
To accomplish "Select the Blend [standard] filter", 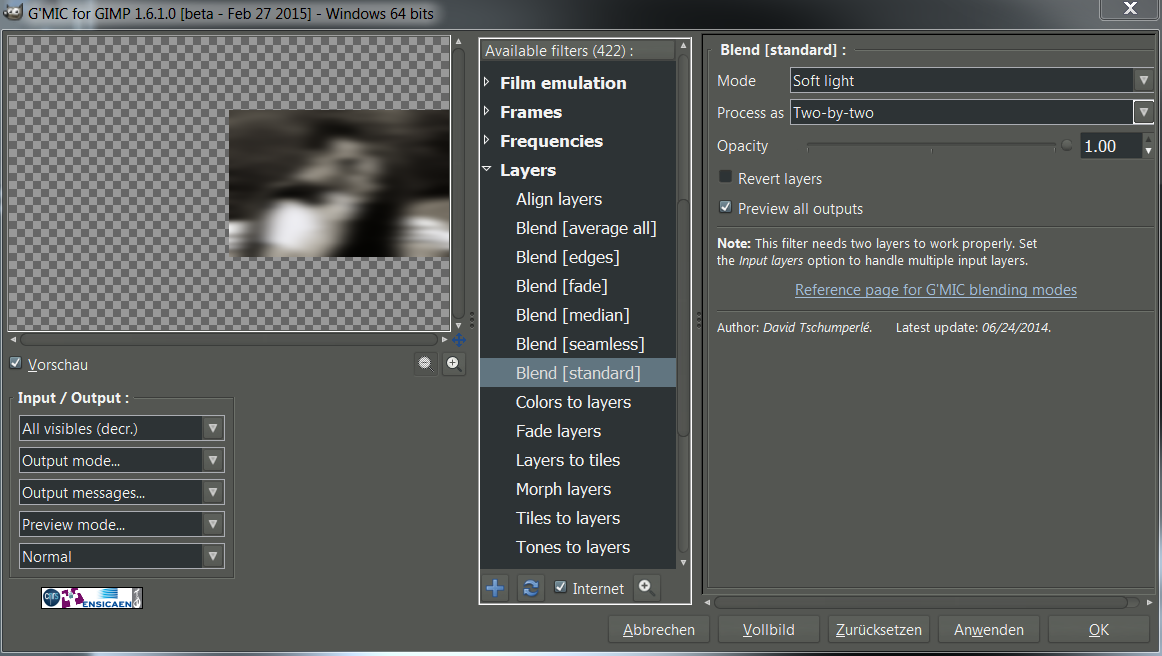I will point(578,373).
